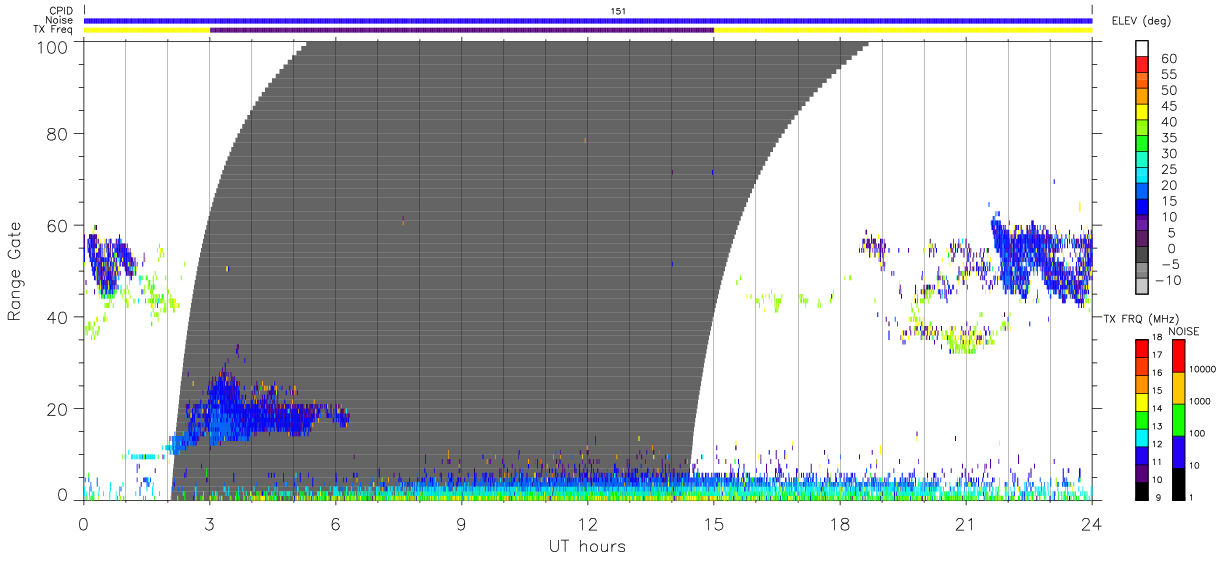Click the 45 label on ELEV colorbar
Image resolution: width=1228 pixels, height=567 pixels.
[x=1167, y=106]
